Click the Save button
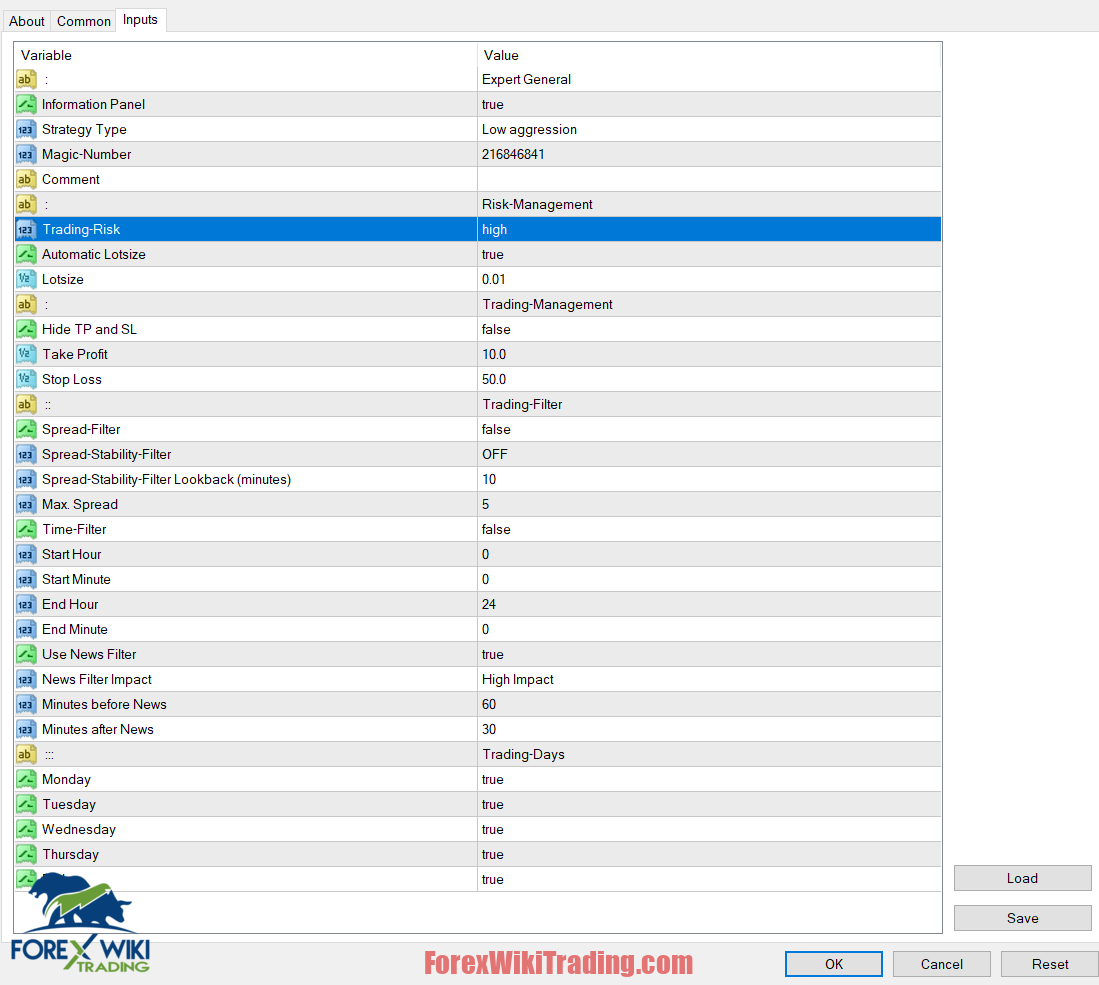 1022,918
